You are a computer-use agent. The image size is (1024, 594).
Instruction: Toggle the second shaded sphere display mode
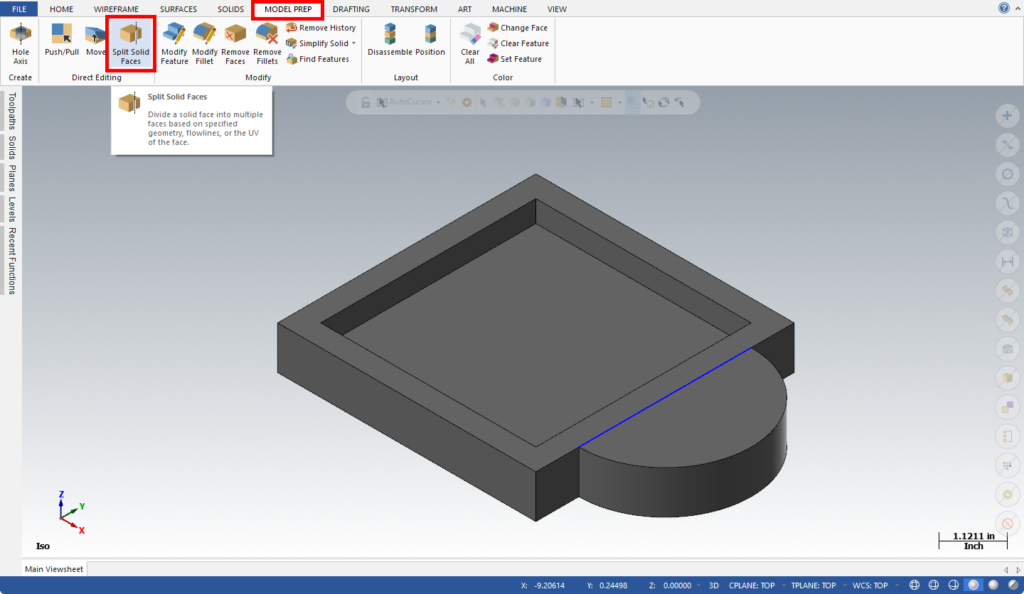993,586
